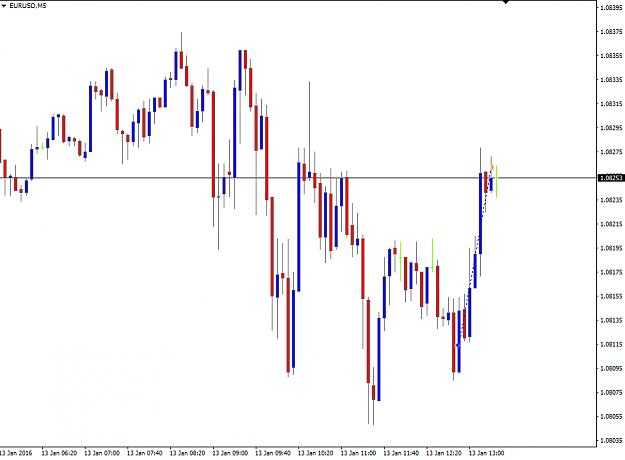The height and width of the screenshot is (460, 625).
Task: Open the EURUSD,M5 chart menu arrow
Action: click(4, 6)
